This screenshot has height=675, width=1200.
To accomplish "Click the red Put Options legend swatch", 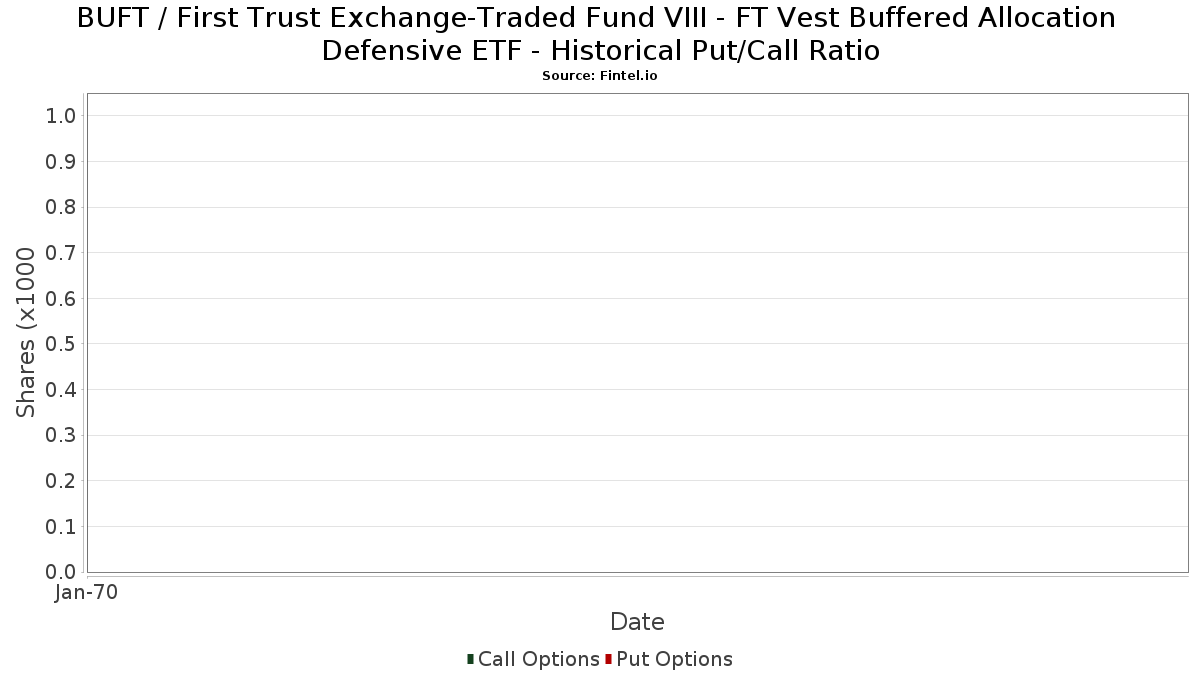I will point(608,659).
